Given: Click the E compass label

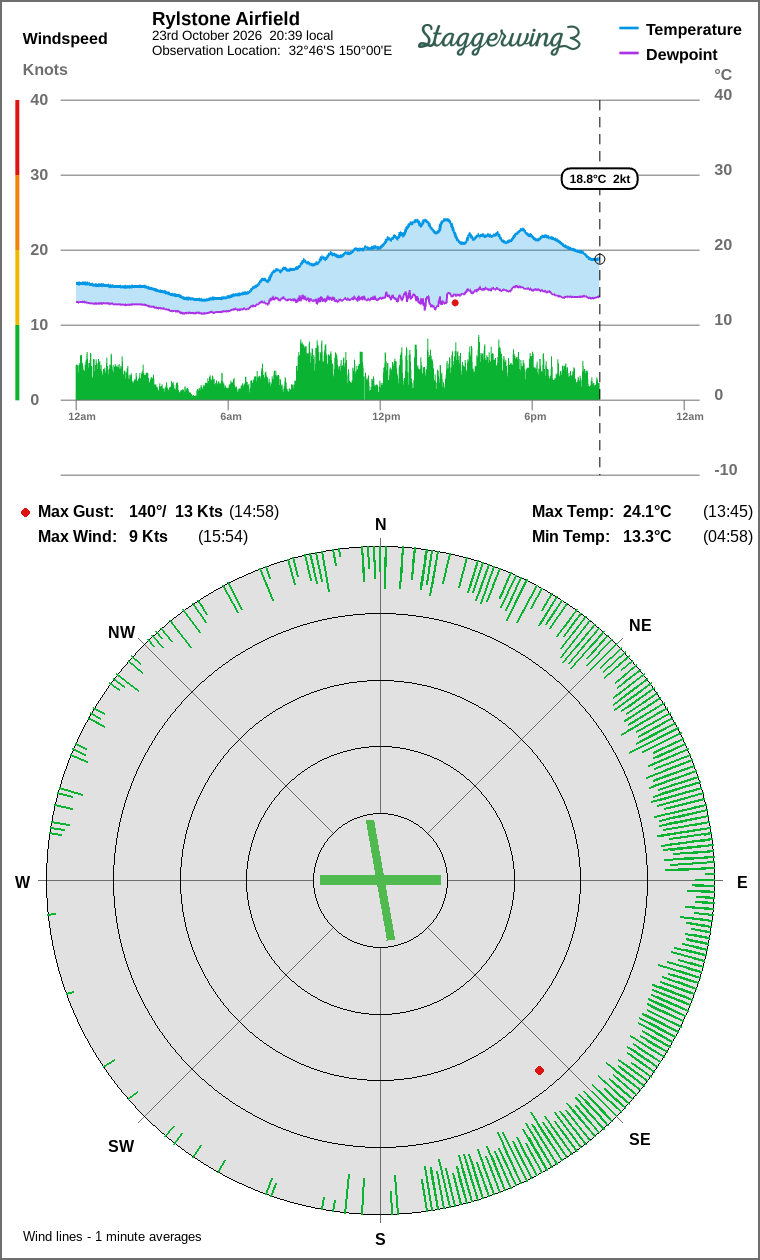Looking at the screenshot, I should pos(742,882).
